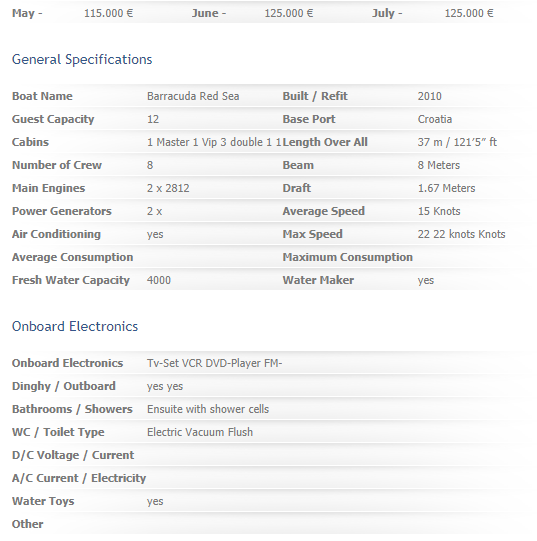The height and width of the screenshot is (541, 537).
Task: Click the Fresh Water Capacity value 4000
Action: pyautogui.click(x=159, y=280)
